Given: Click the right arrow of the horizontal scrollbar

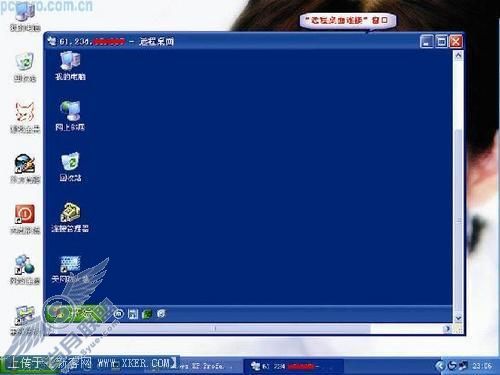Looking at the screenshot, I should pos(447,329).
